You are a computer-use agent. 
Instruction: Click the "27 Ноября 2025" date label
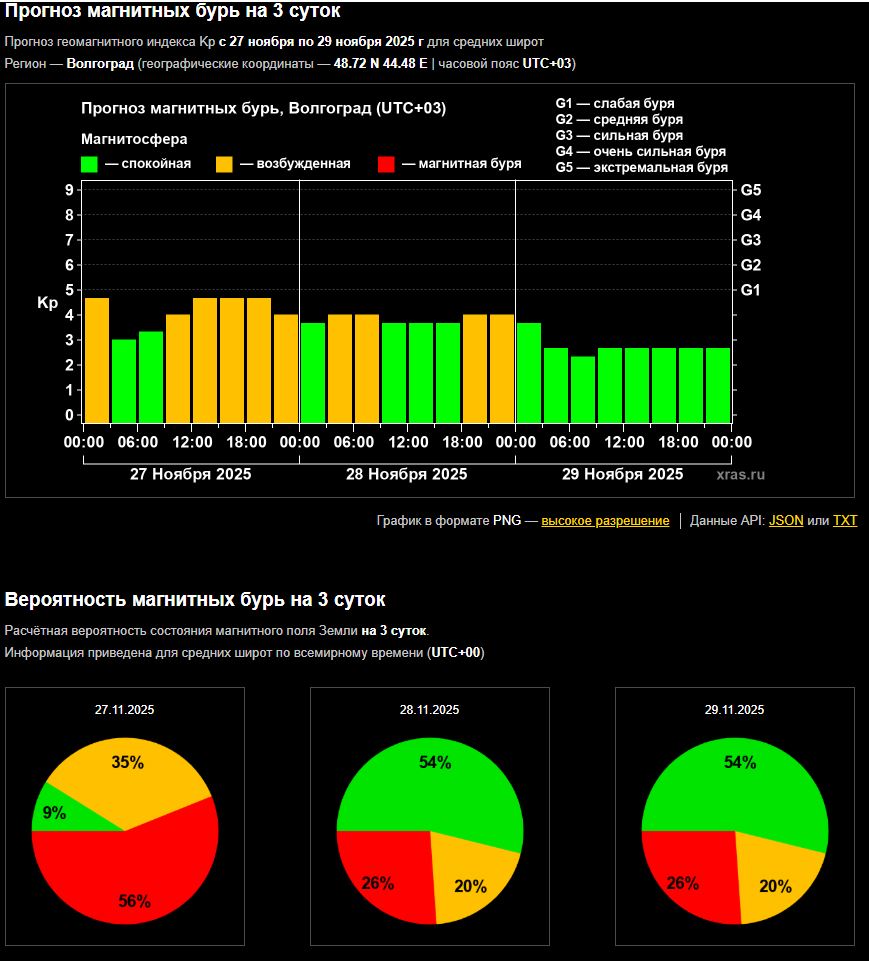coord(190,474)
